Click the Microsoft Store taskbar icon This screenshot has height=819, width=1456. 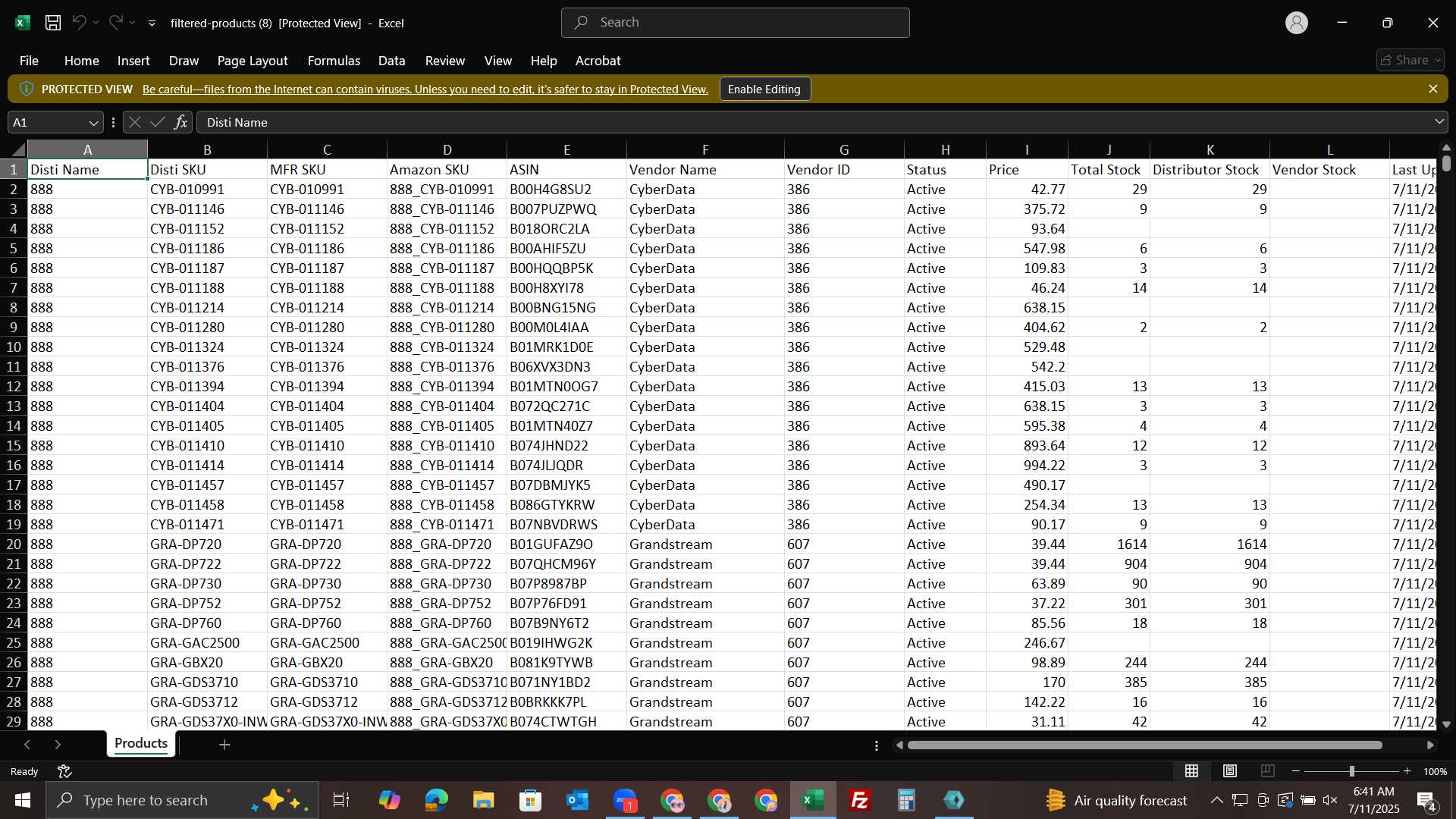[x=530, y=800]
